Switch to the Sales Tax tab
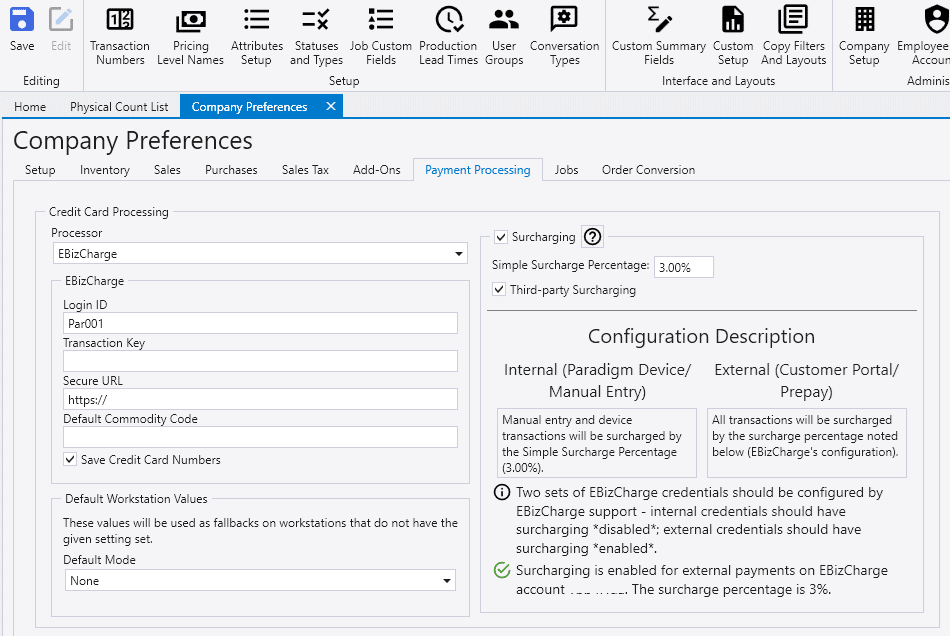This screenshot has width=950, height=636. click(x=305, y=170)
